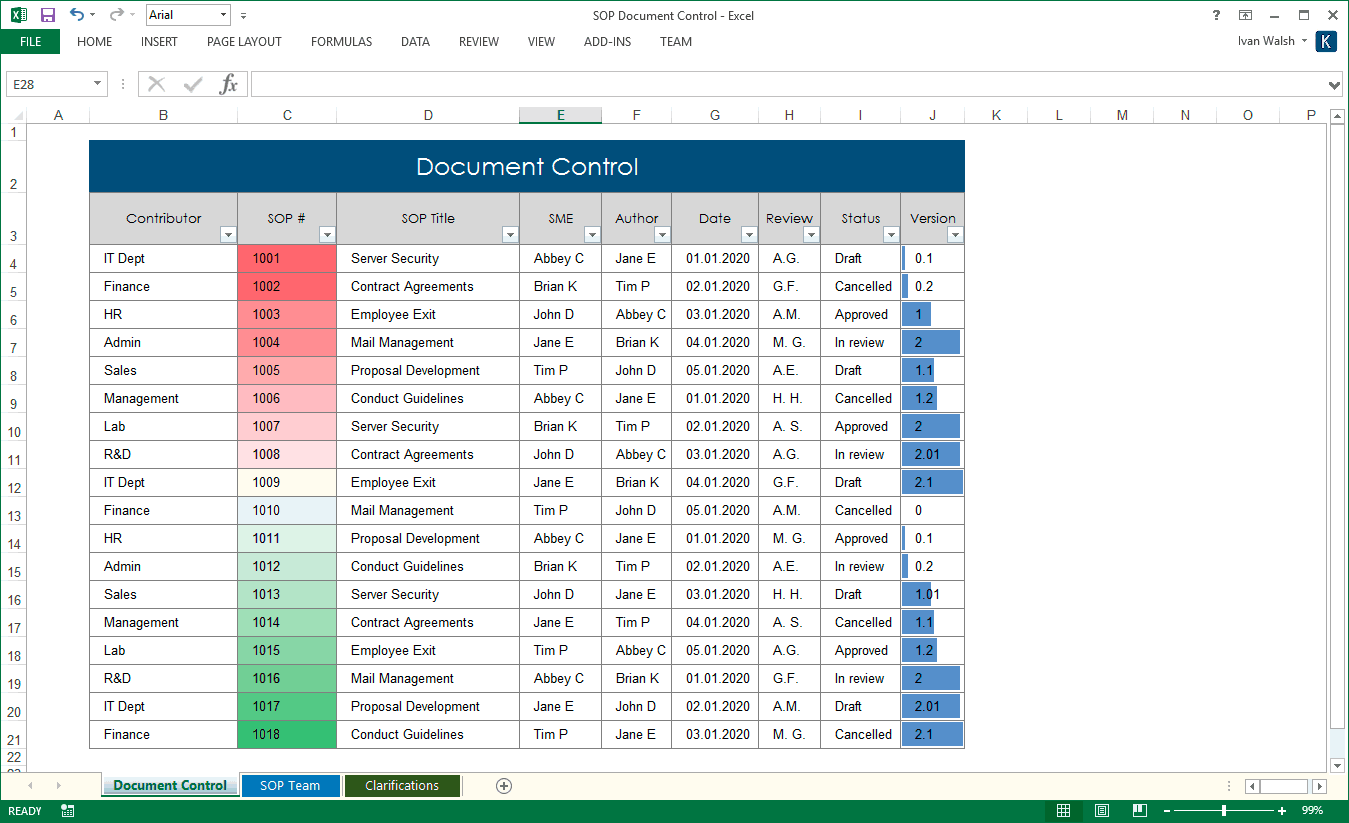Screen dimensions: 1349x823
Task: Adjust the zoom slider in the status bar
Action: (1222, 811)
